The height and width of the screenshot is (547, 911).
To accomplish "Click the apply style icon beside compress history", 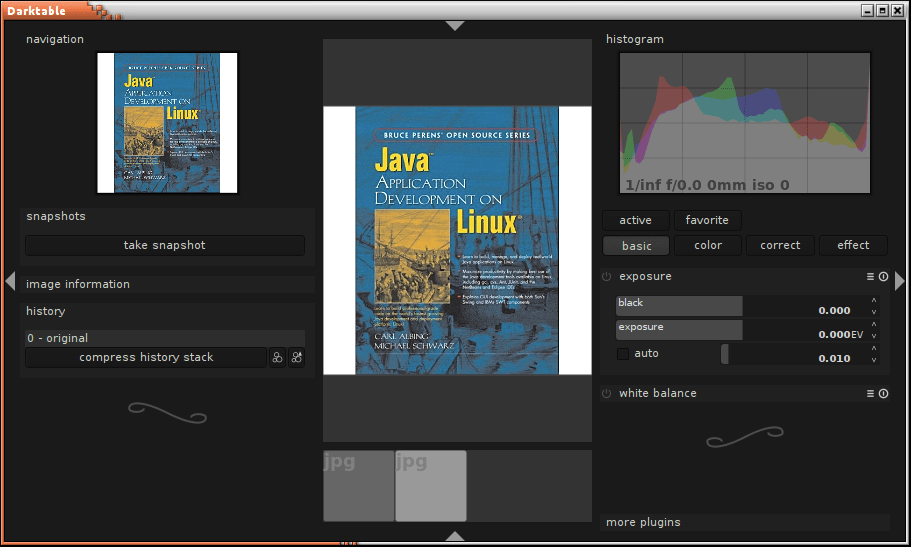I will click(x=297, y=357).
